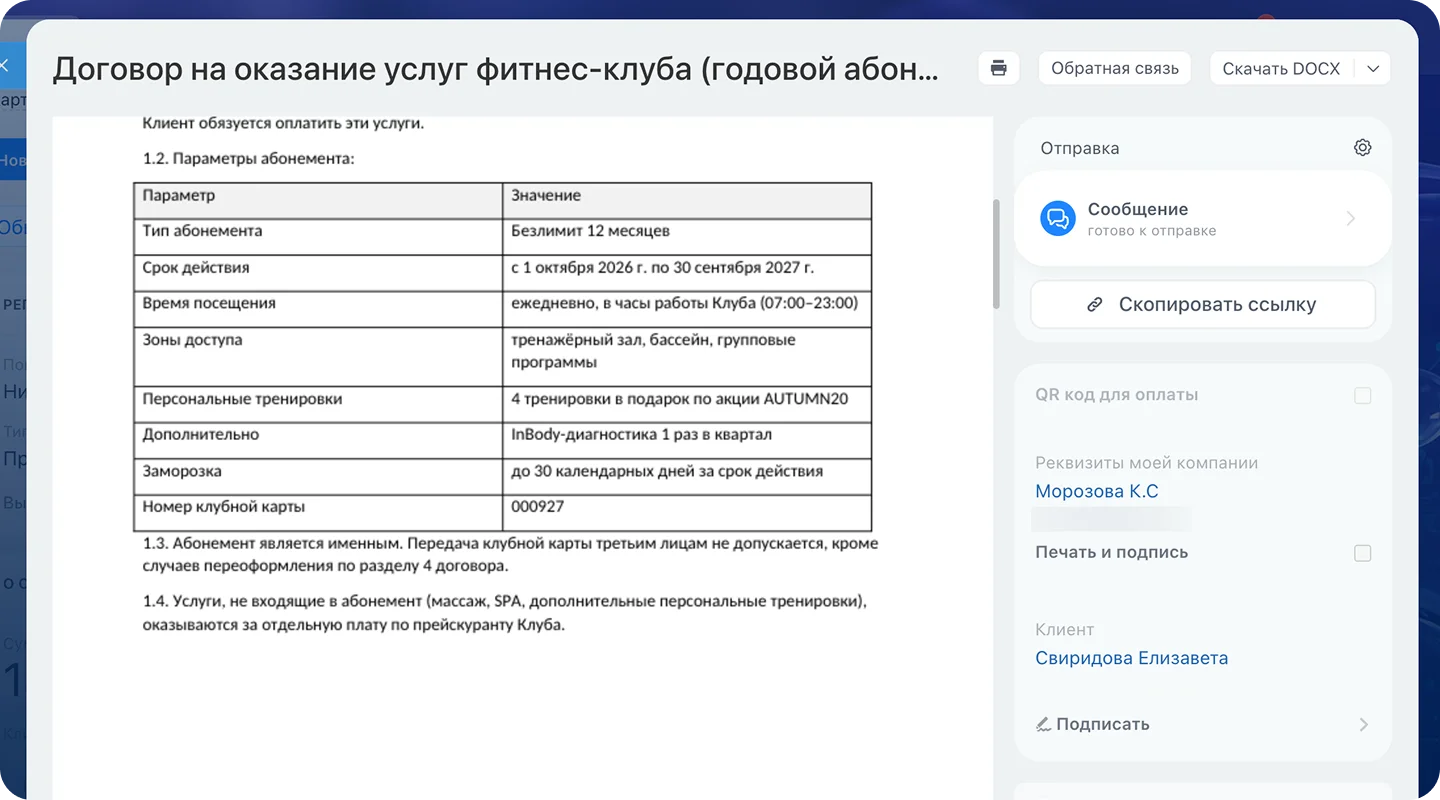
Task: Open sending settings gear icon
Action: (1362, 148)
